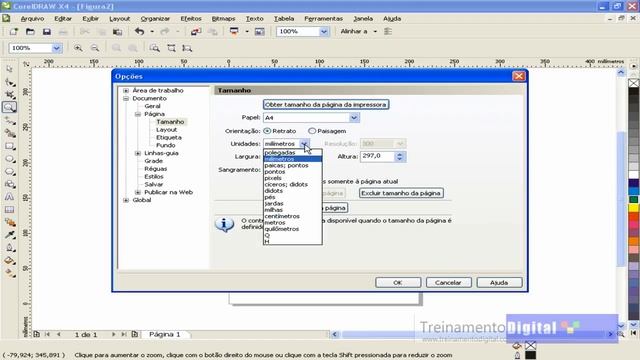Screen dimensions: 640x360
Task: Select the Retrato orientation radio button
Action: [267, 131]
